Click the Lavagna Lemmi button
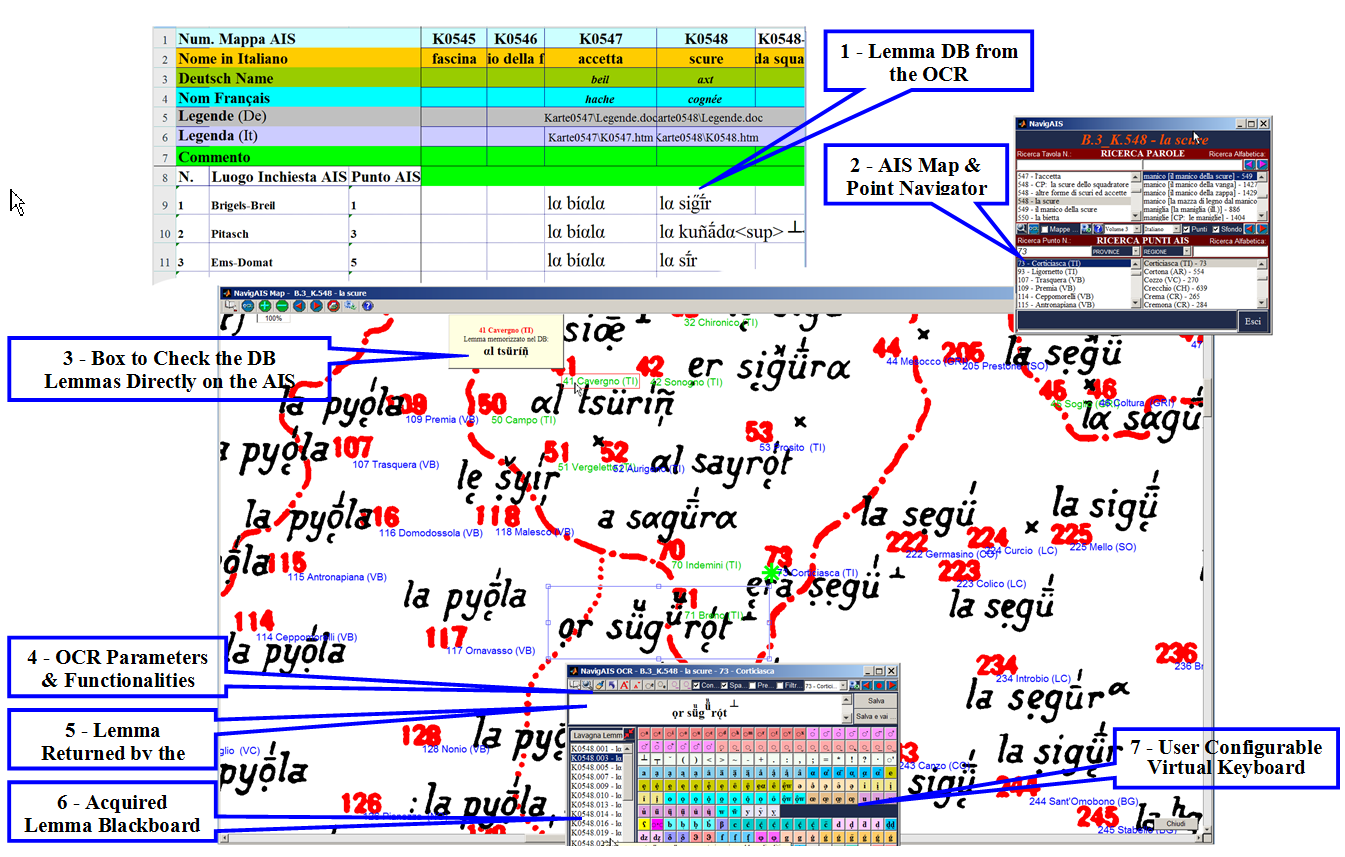The height and width of the screenshot is (857, 1345). 598,735
